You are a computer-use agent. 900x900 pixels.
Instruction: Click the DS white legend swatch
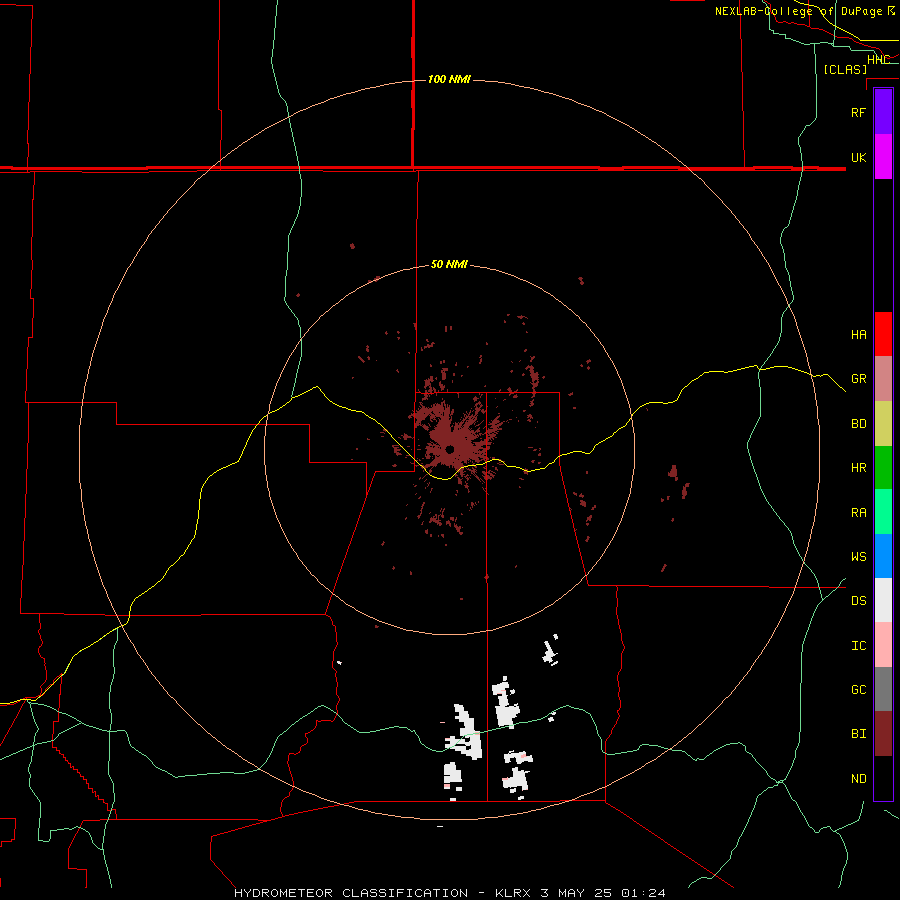click(x=883, y=600)
